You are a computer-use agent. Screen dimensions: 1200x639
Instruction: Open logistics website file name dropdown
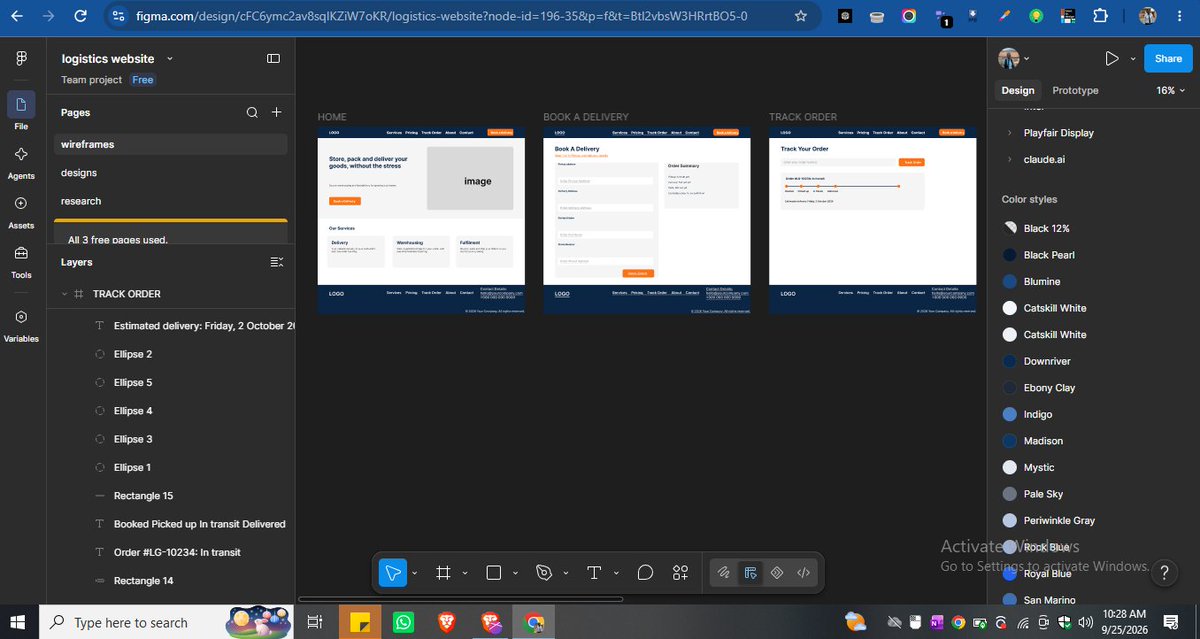[x=170, y=59]
